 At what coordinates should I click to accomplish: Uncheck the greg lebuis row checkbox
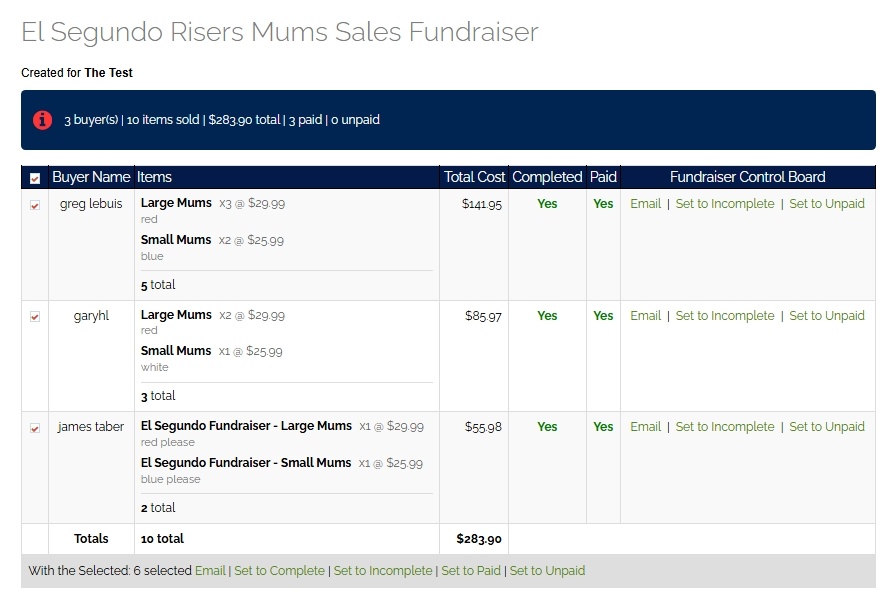(35, 205)
